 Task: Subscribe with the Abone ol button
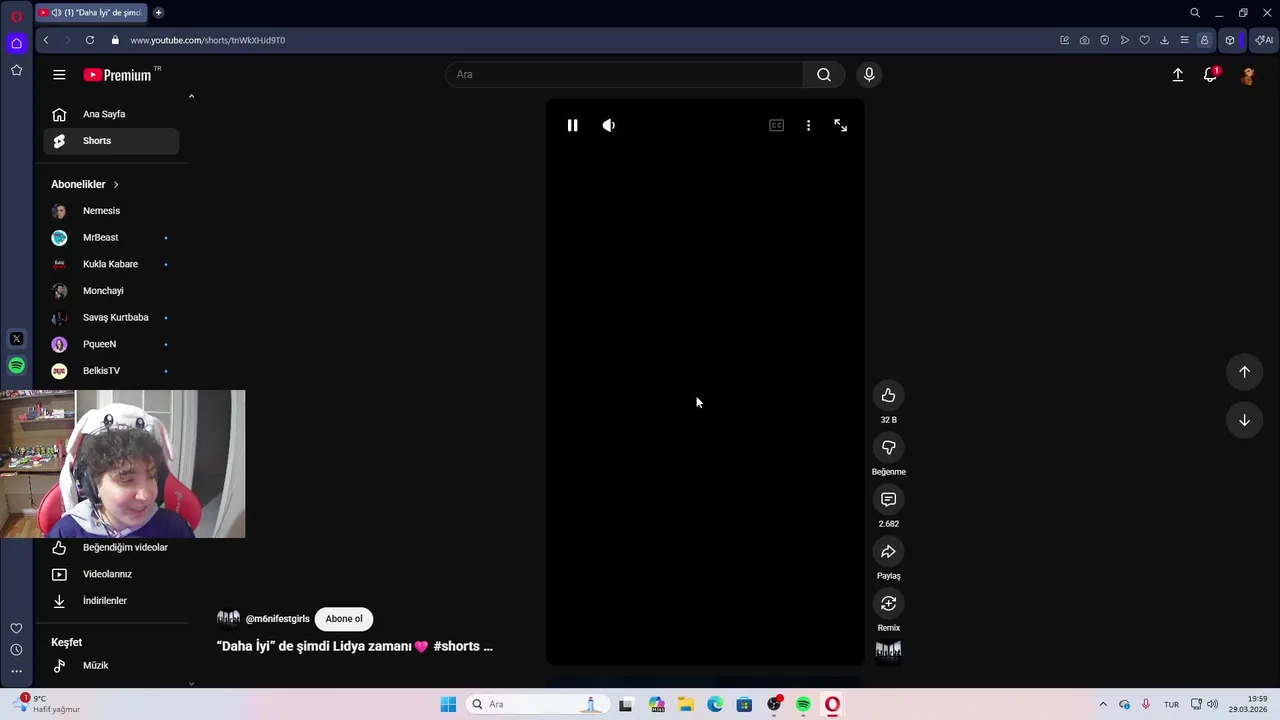(344, 619)
